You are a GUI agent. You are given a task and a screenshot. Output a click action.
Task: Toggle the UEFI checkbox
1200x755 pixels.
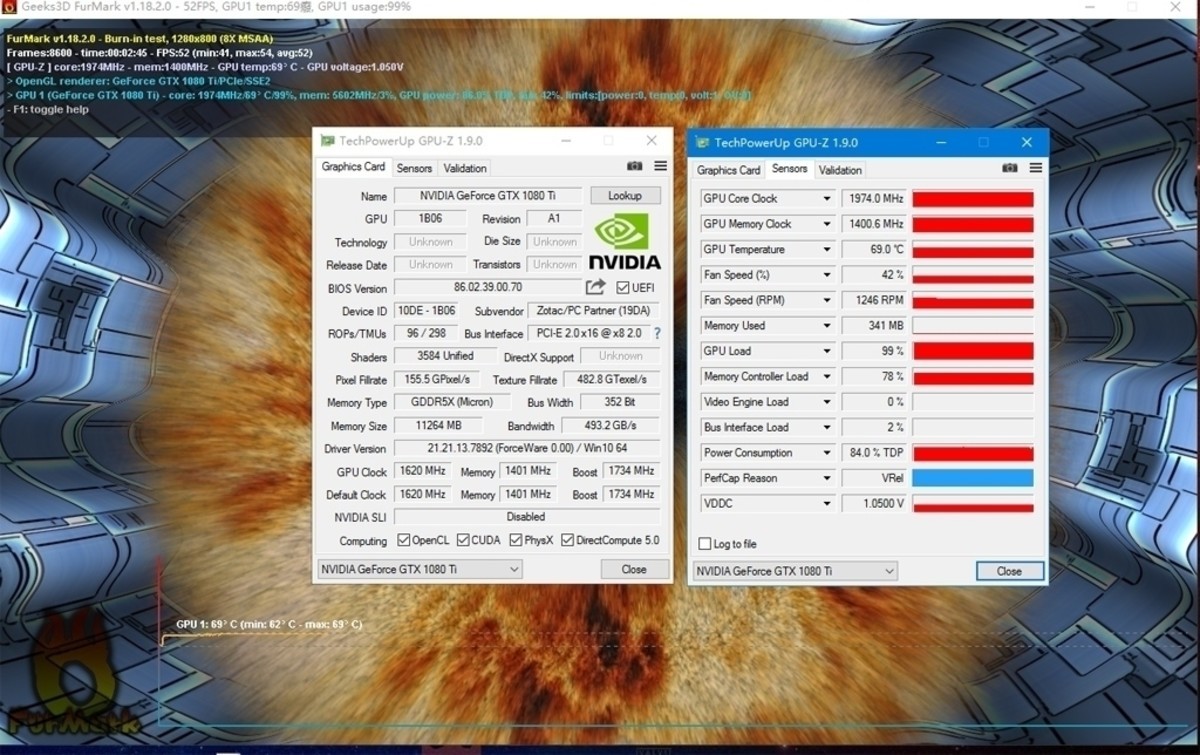(x=622, y=288)
